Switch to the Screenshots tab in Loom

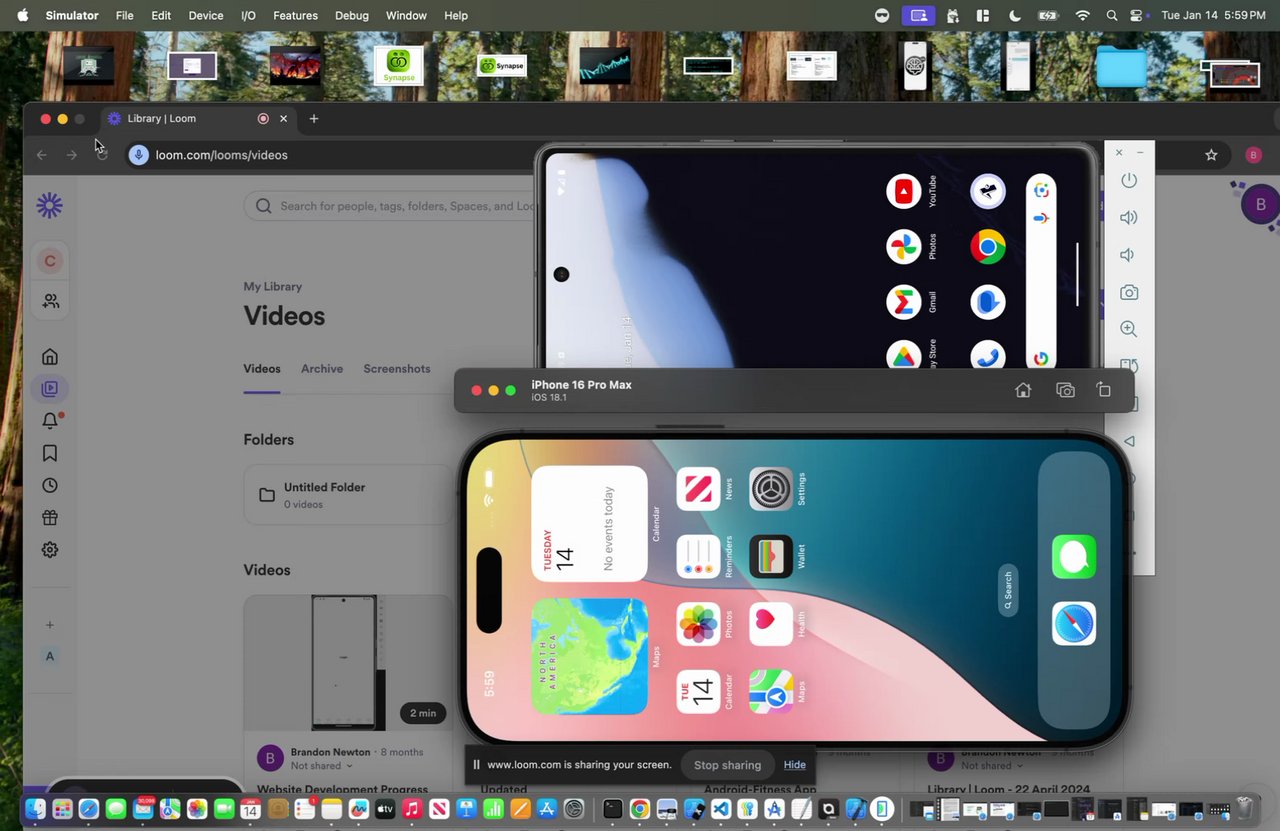coord(397,369)
